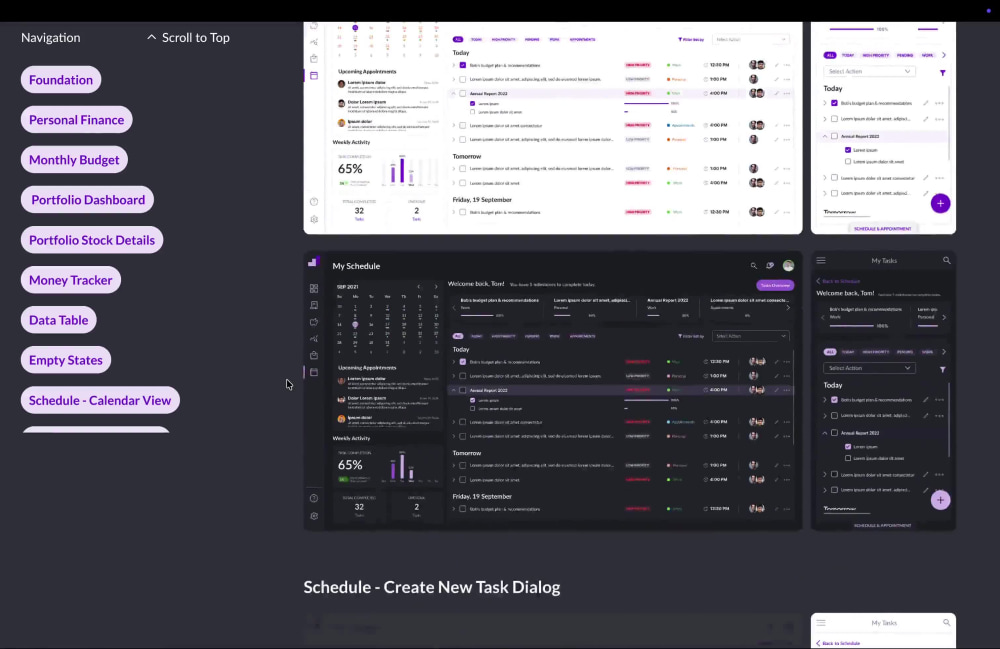The height and width of the screenshot is (649, 1000).
Task: Go to Personal Finance section
Action: (x=77, y=120)
